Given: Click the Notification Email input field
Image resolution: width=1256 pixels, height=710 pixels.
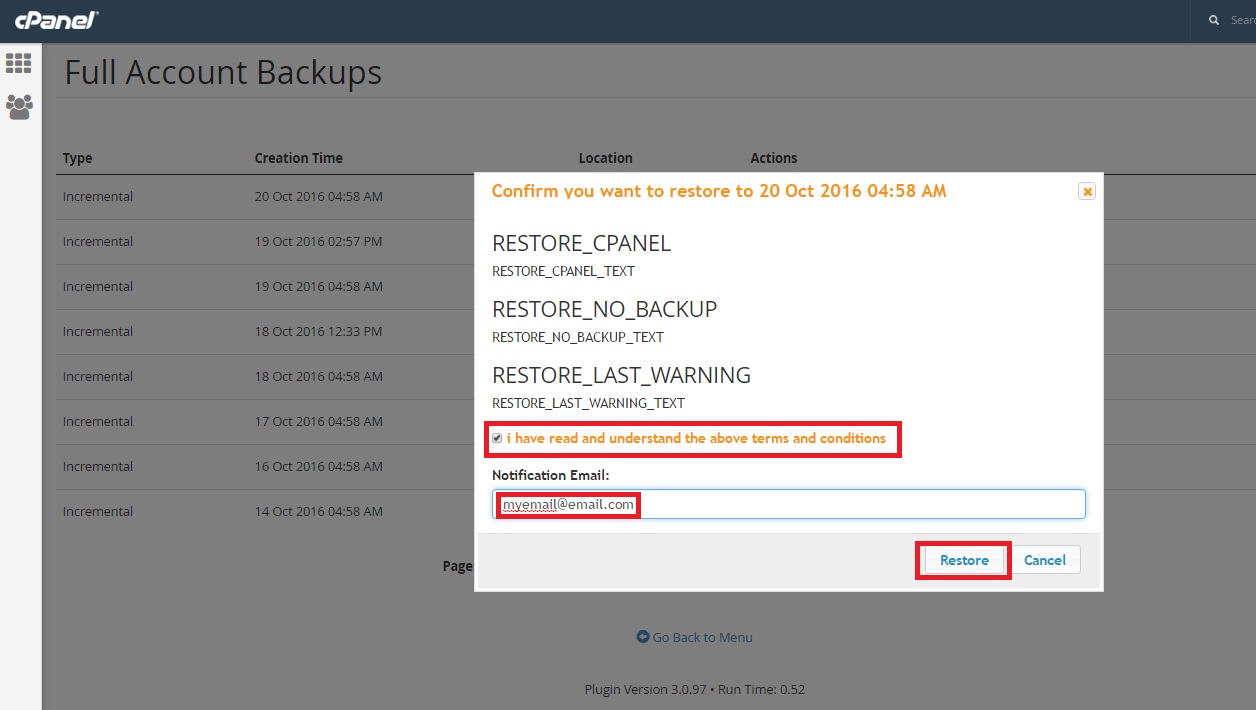Looking at the screenshot, I should coord(850,505).
